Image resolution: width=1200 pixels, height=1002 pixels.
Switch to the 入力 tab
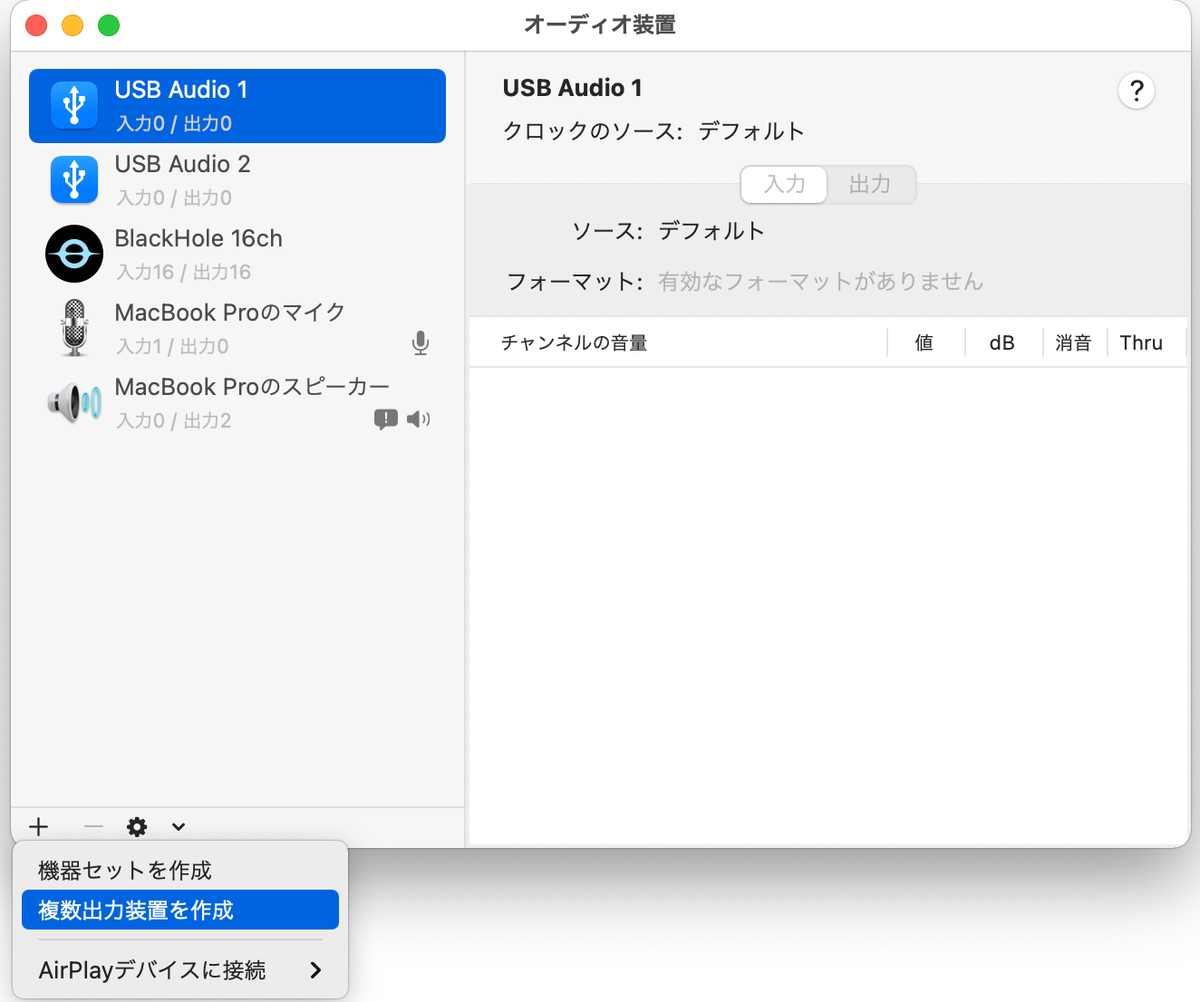[784, 185]
